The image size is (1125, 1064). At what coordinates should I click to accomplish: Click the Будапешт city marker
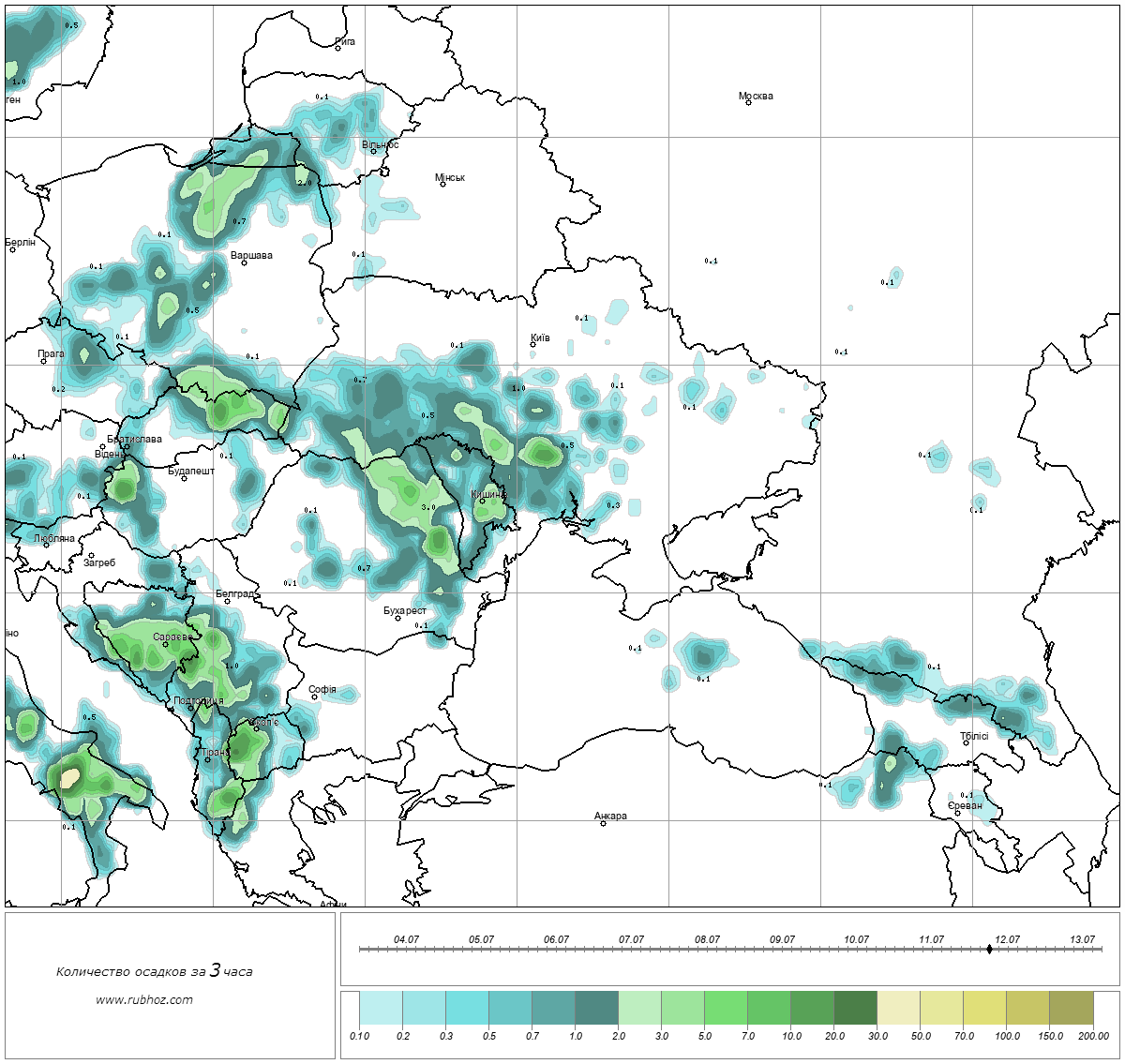click(184, 478)
